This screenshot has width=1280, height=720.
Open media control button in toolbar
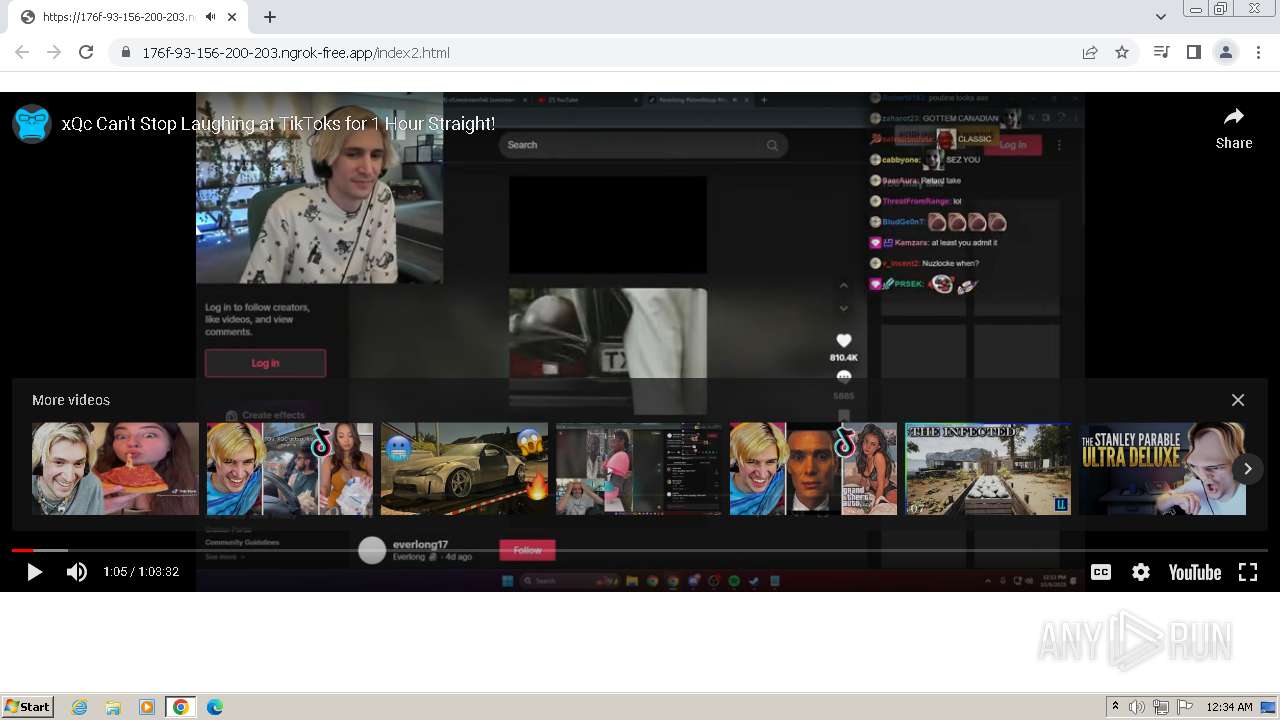pos(1162,52)
